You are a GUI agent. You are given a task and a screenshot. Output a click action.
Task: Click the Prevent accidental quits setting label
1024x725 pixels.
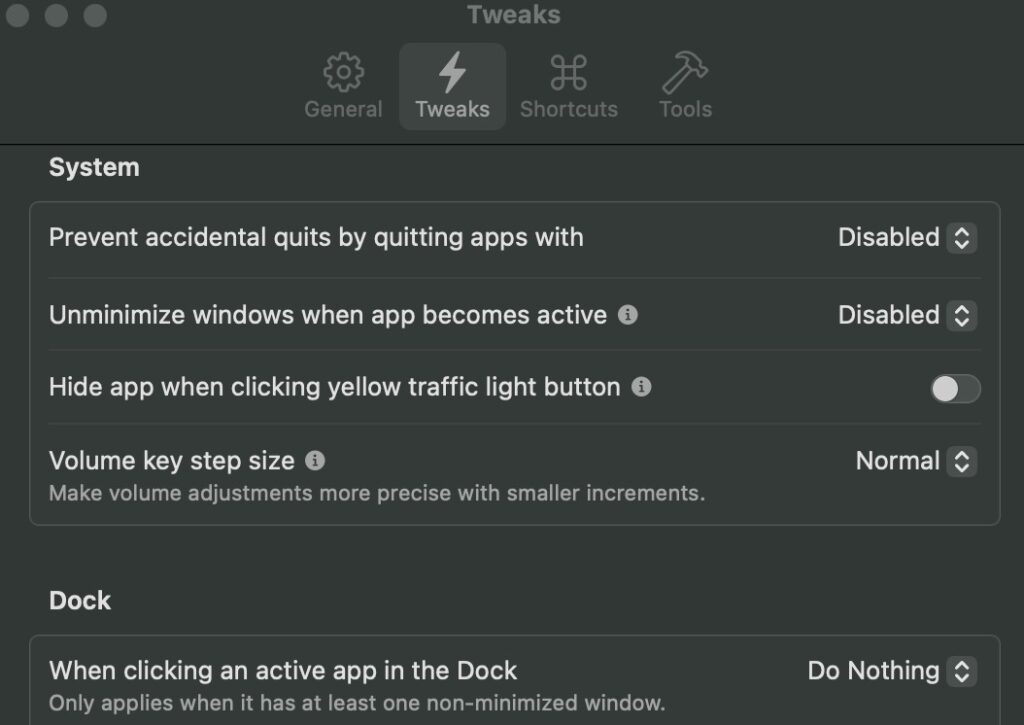[x=316, y=237]
